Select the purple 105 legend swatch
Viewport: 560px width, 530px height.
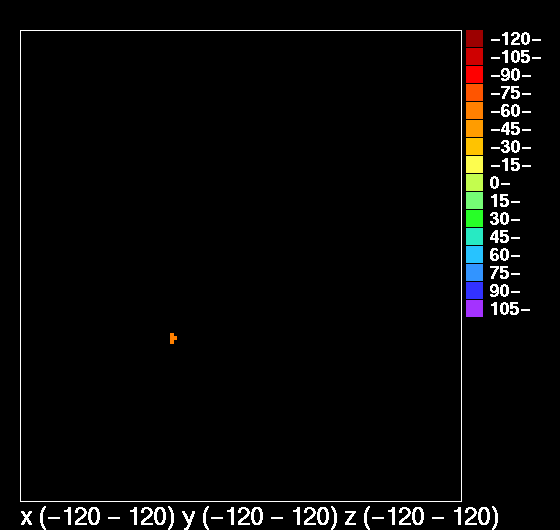pos(474,309)
